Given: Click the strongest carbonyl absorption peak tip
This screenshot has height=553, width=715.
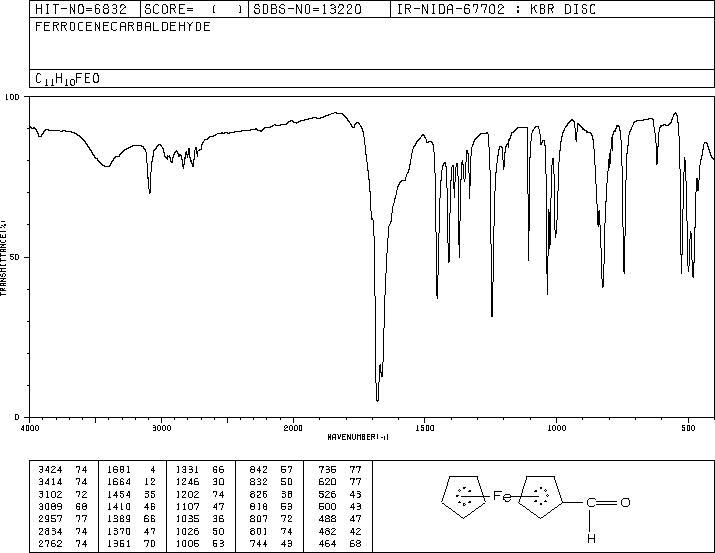Looking at the screenshot, I should point(378,400).
